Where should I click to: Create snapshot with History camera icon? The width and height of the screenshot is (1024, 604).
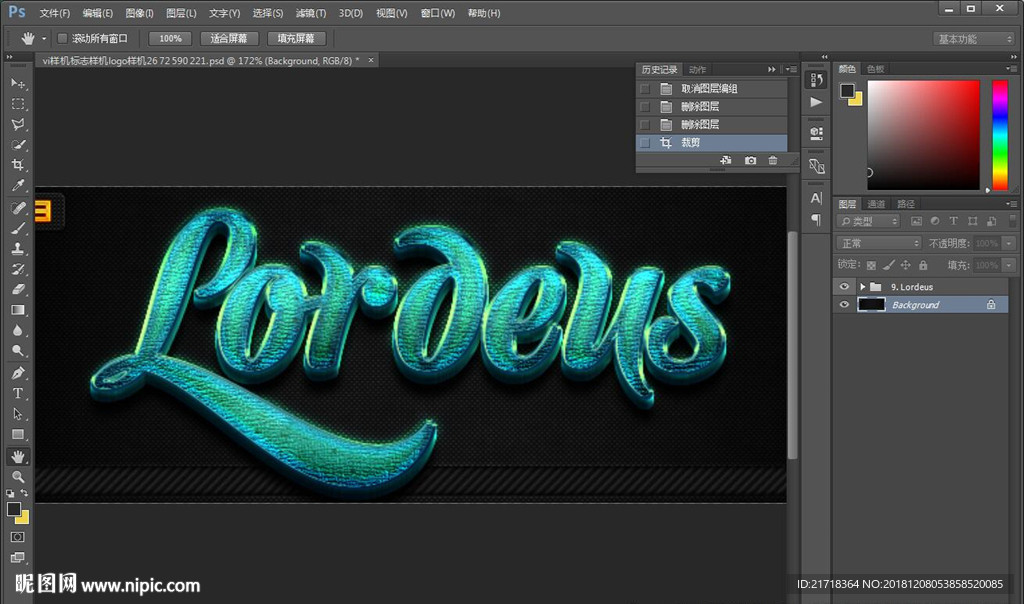[750, 160]
